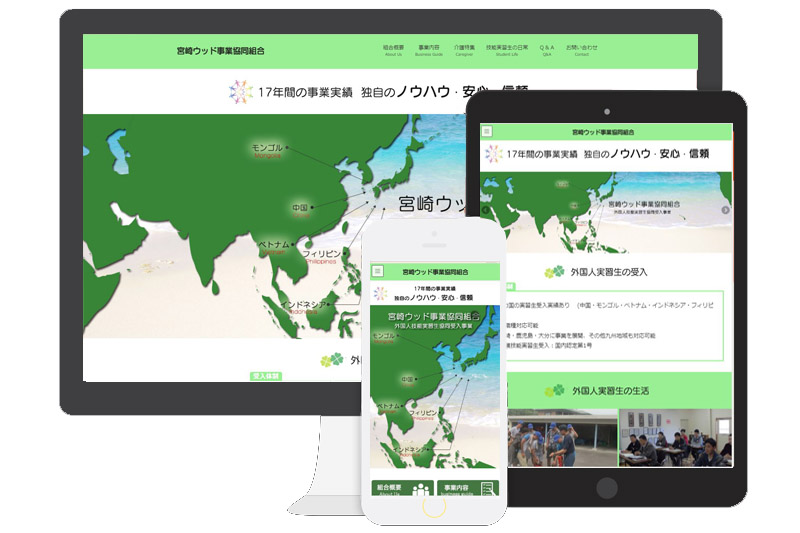
Task: Click the モンゴル label on phone map
Action: pyautogui.click(x=384, y=338)
